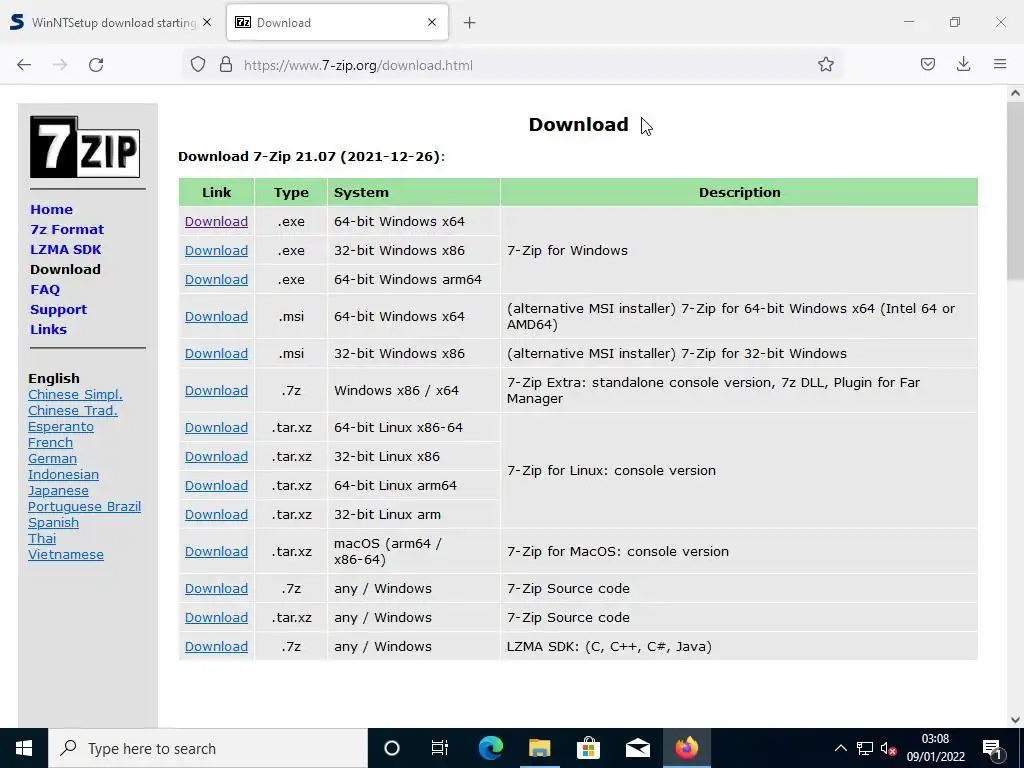Open the Firefox downloads panel icon
This screenshot has width=1024, height=768.
click(963, 65)
